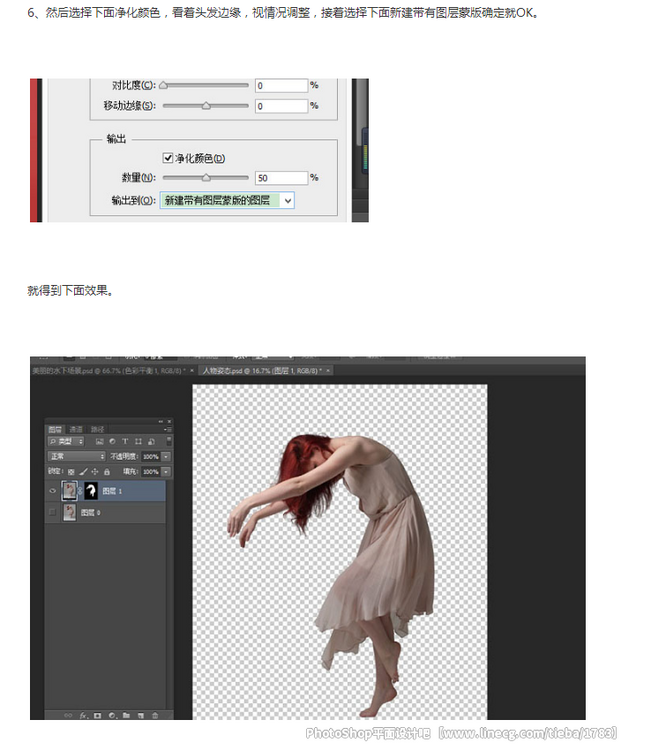The image size is (666, 750).
Task: Open blend mode 正常 dropdown
Action: pos(77,456)
